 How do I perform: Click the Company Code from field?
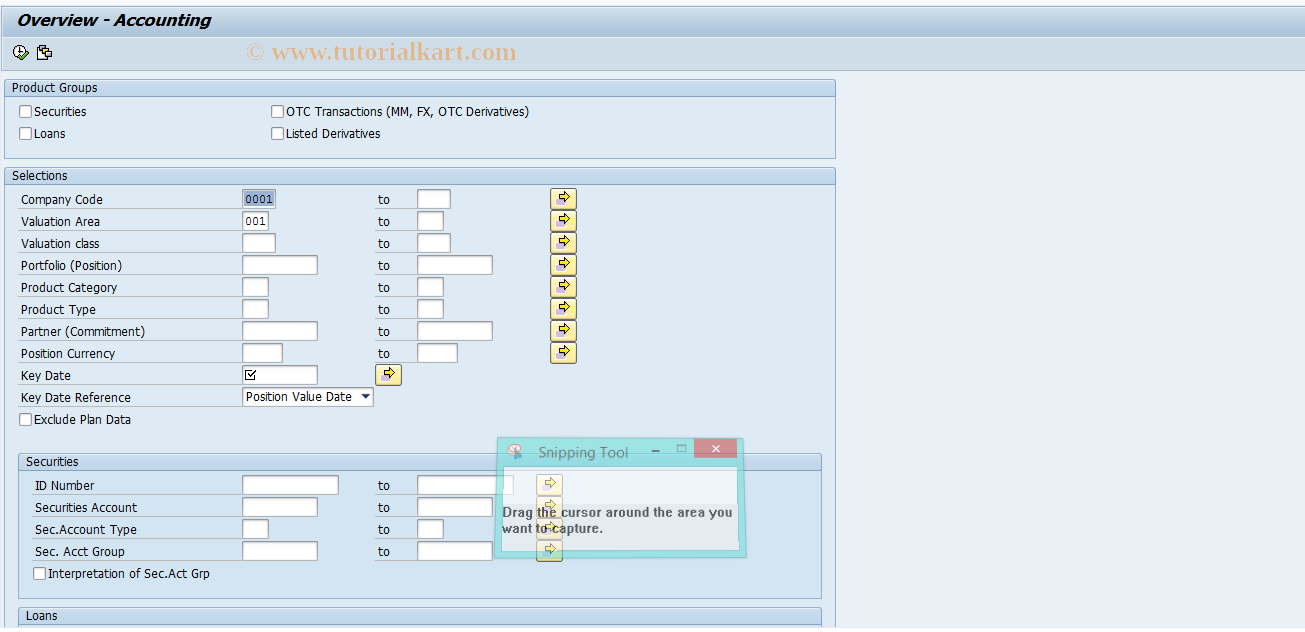pos(259,199)
